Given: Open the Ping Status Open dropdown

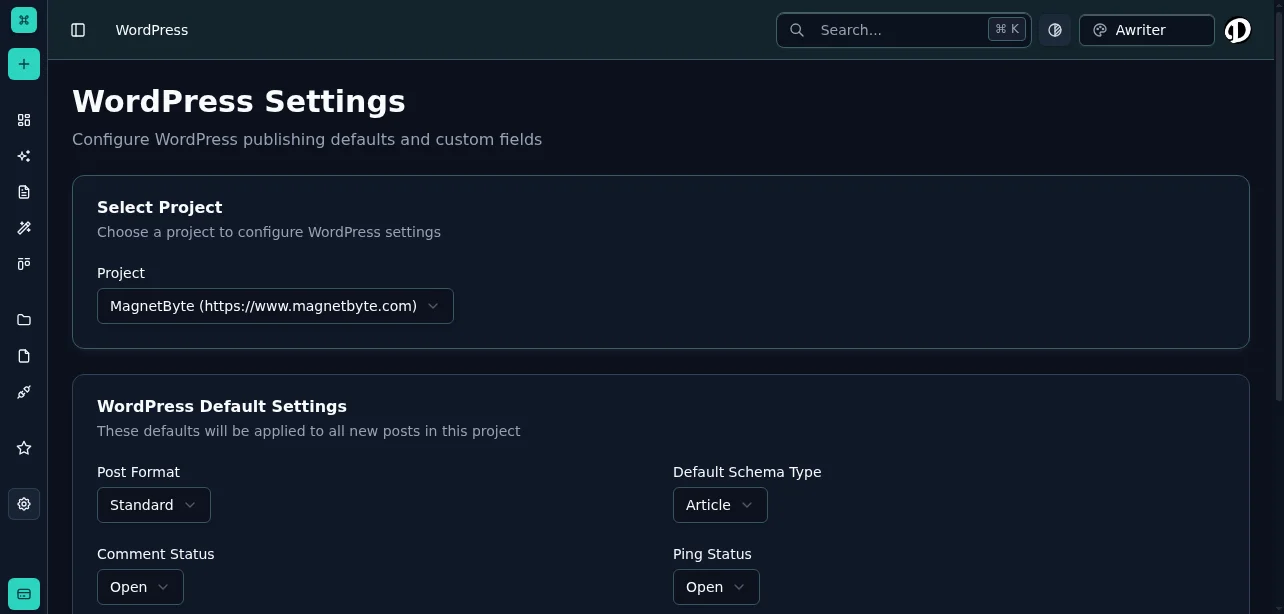Looking at the screenshot, I should coord(716,587).
